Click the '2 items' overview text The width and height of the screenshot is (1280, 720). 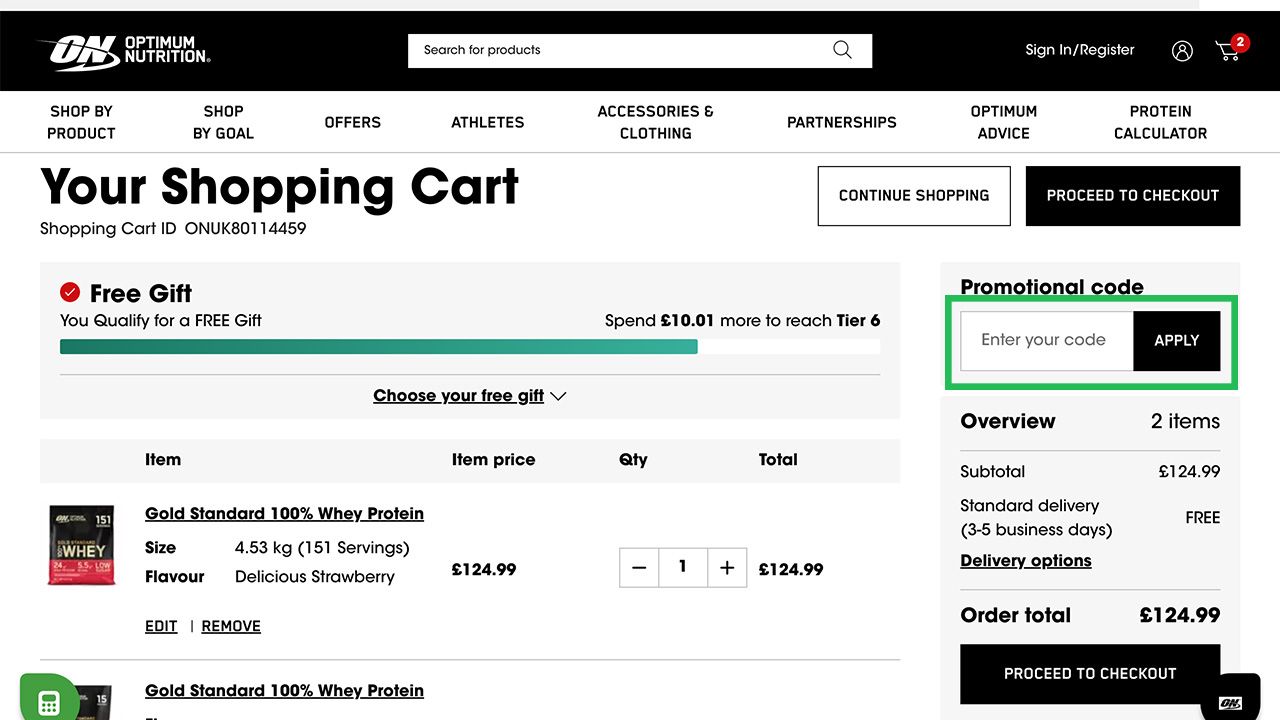pyautogui.click(x=1185, y=421)
